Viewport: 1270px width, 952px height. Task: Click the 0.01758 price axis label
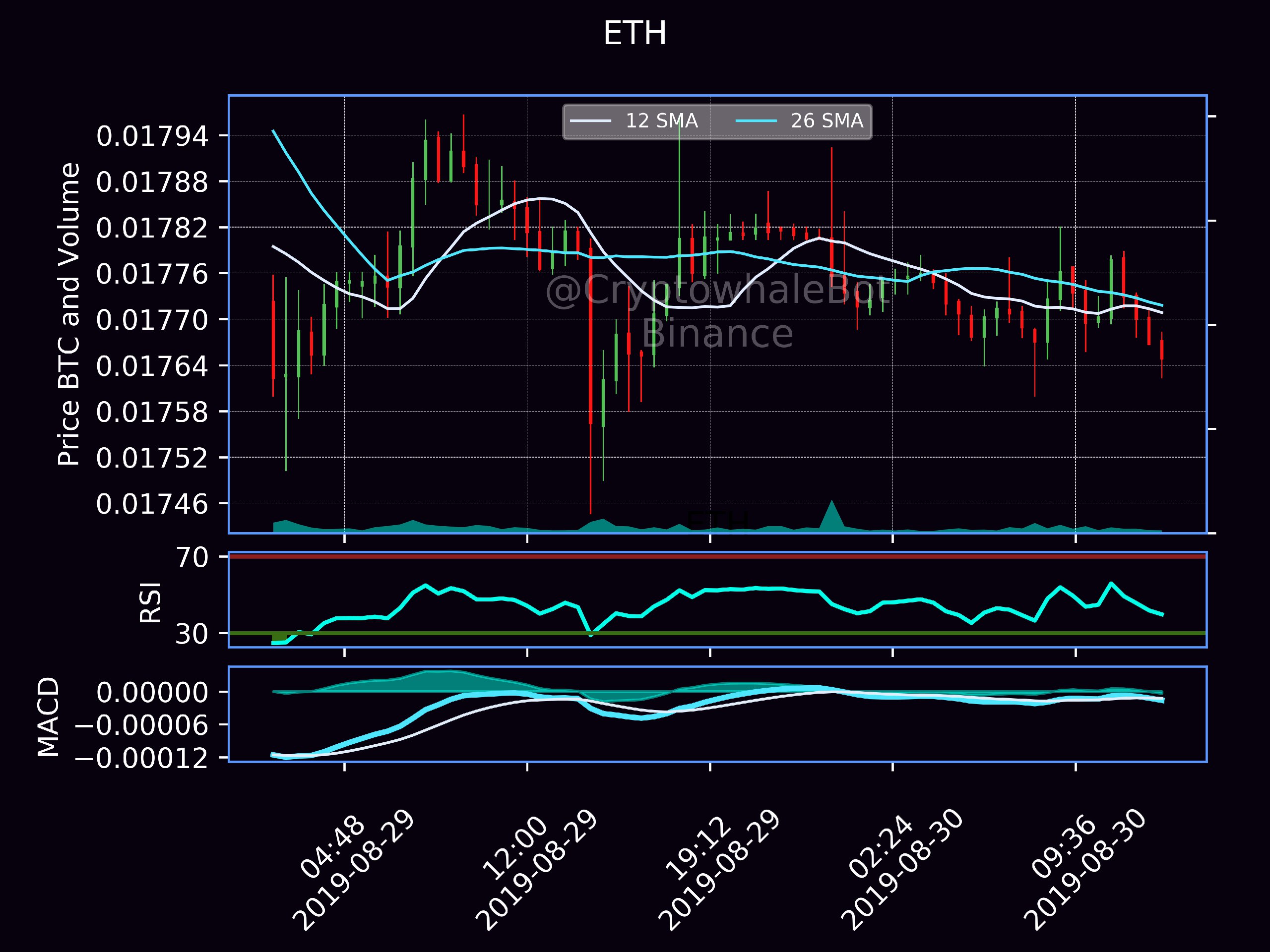tap(152, 413)
